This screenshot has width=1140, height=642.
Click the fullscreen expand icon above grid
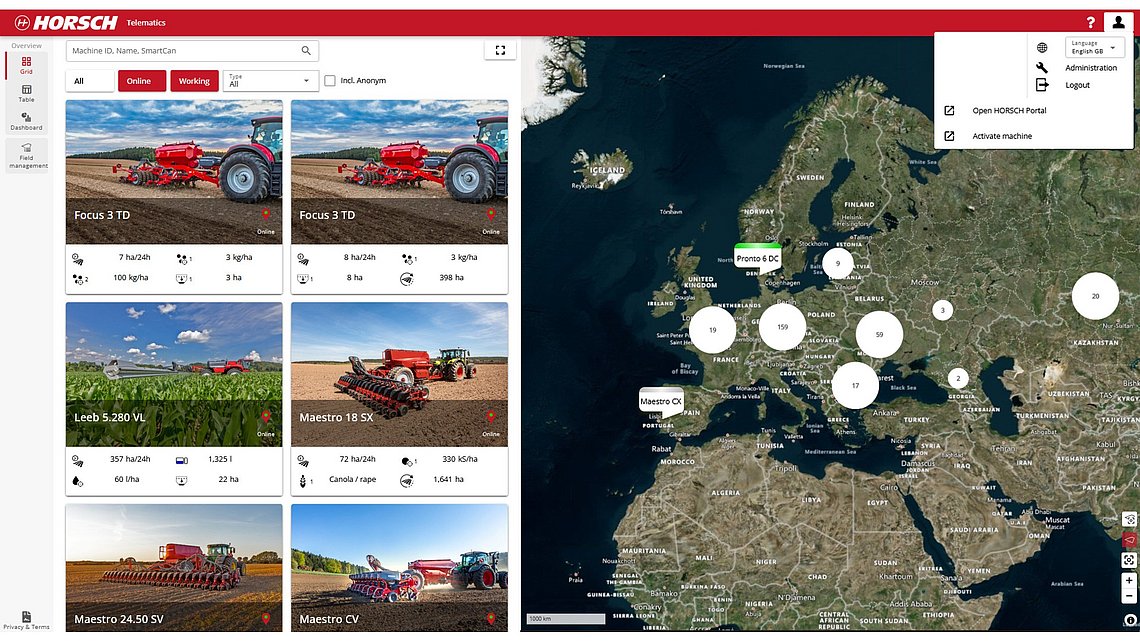pos(499,50)
